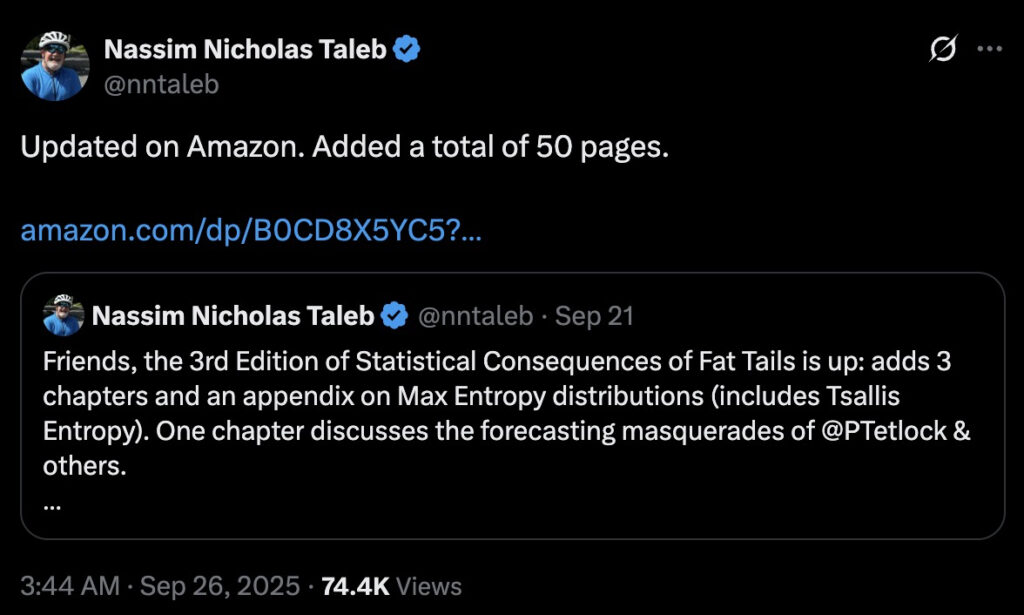Click the quoted tweet's profile avatar
This screenshot has height=615, width=1024.
(61, 314)
